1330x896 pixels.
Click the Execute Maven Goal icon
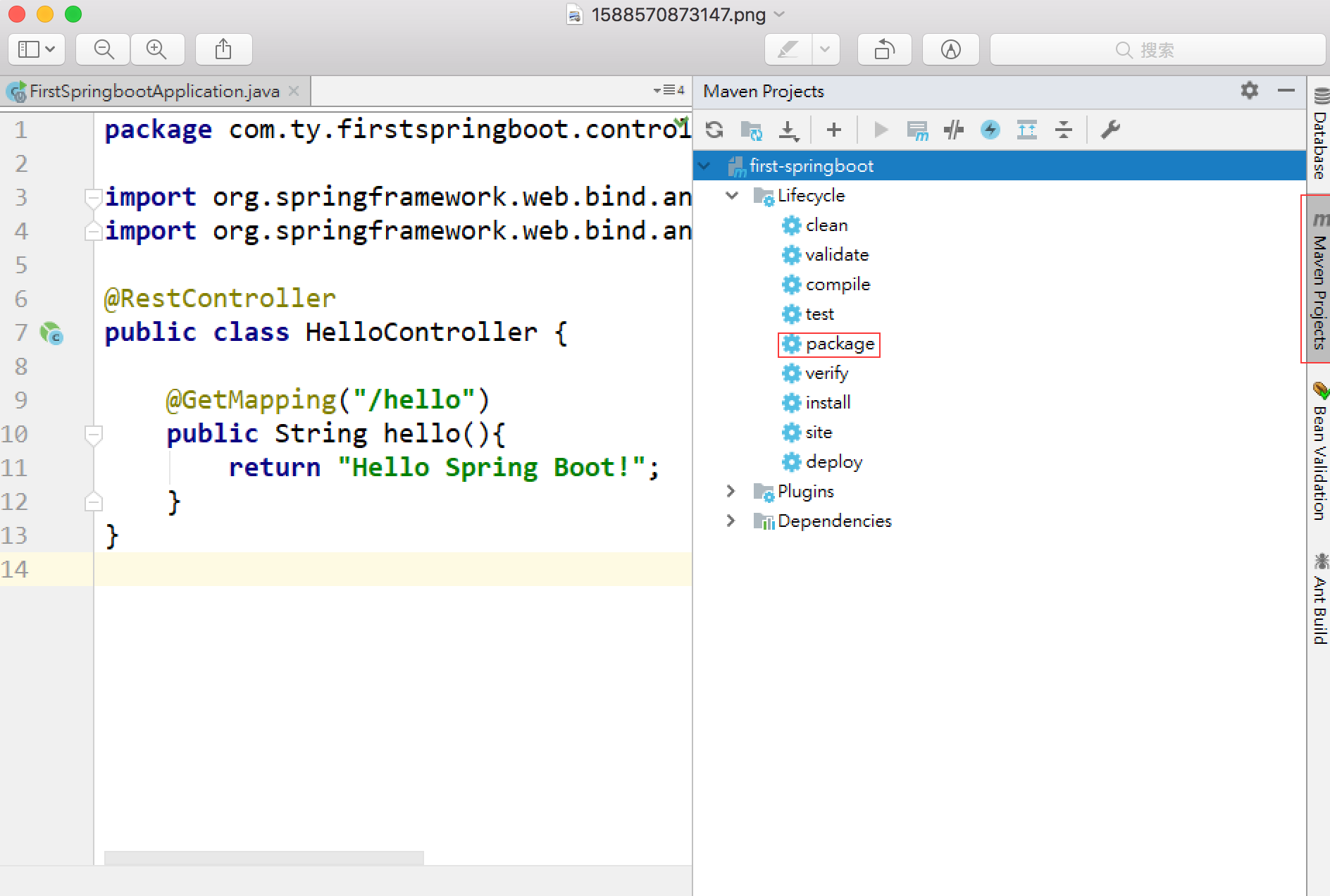[917, 130]
